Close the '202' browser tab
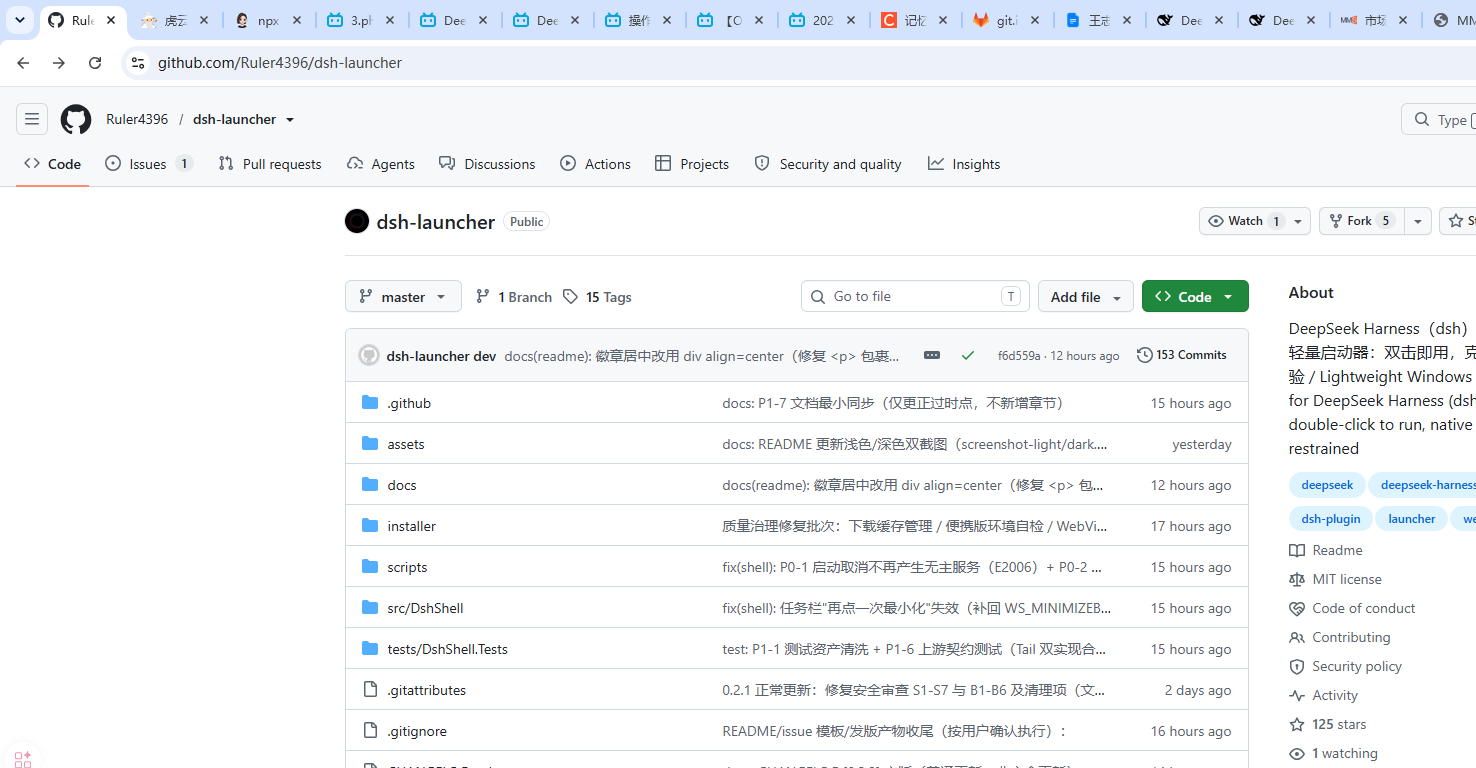This screenshot has width=1476, height=768. 851,20
